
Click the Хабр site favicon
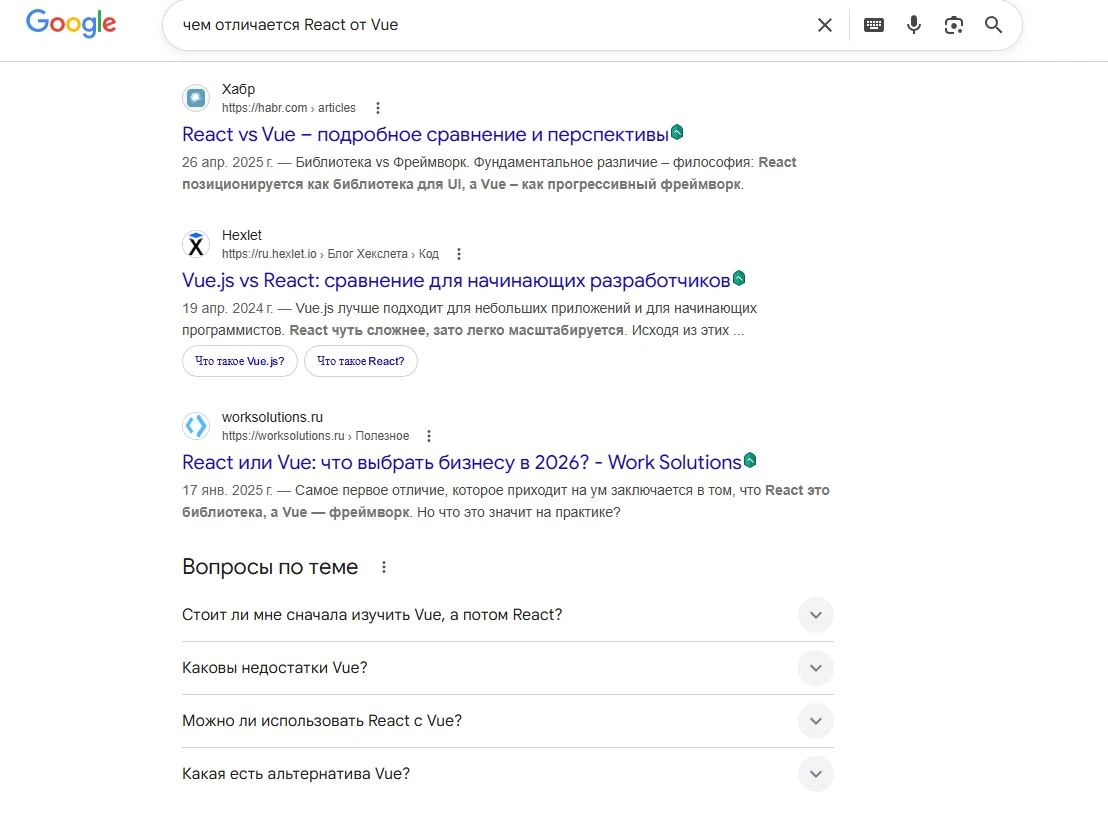[x=196, y=97]
